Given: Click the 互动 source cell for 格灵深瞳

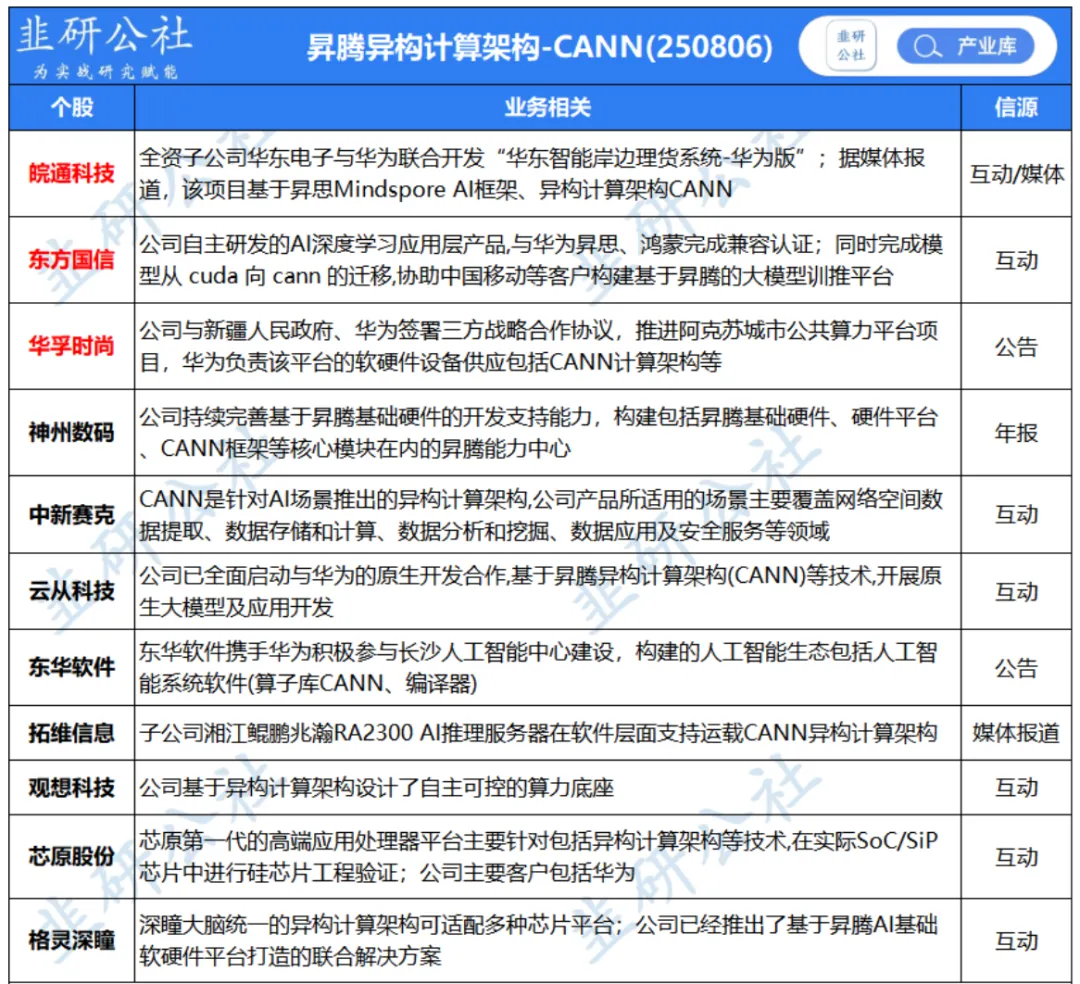Looking at the screenshot, I should (1016, 941).
